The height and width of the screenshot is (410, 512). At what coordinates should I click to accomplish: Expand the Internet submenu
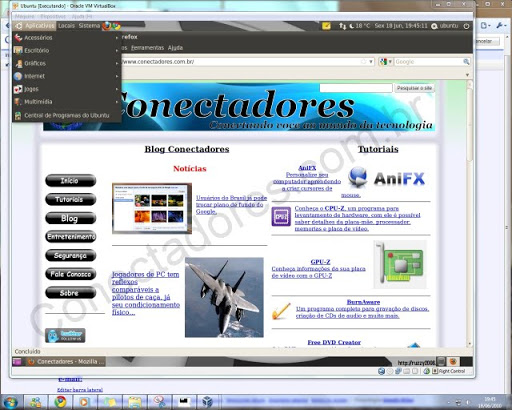(66, 76)
